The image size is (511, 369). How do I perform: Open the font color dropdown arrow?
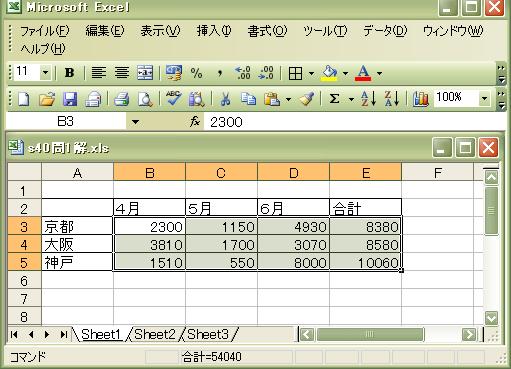click(x=379, y=73)
